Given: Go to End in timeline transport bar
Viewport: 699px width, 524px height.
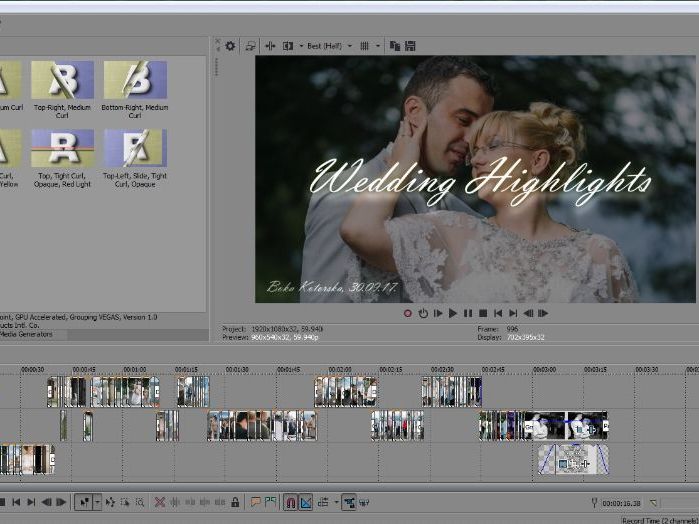Looking at the screenshot, I should point(31,503).
